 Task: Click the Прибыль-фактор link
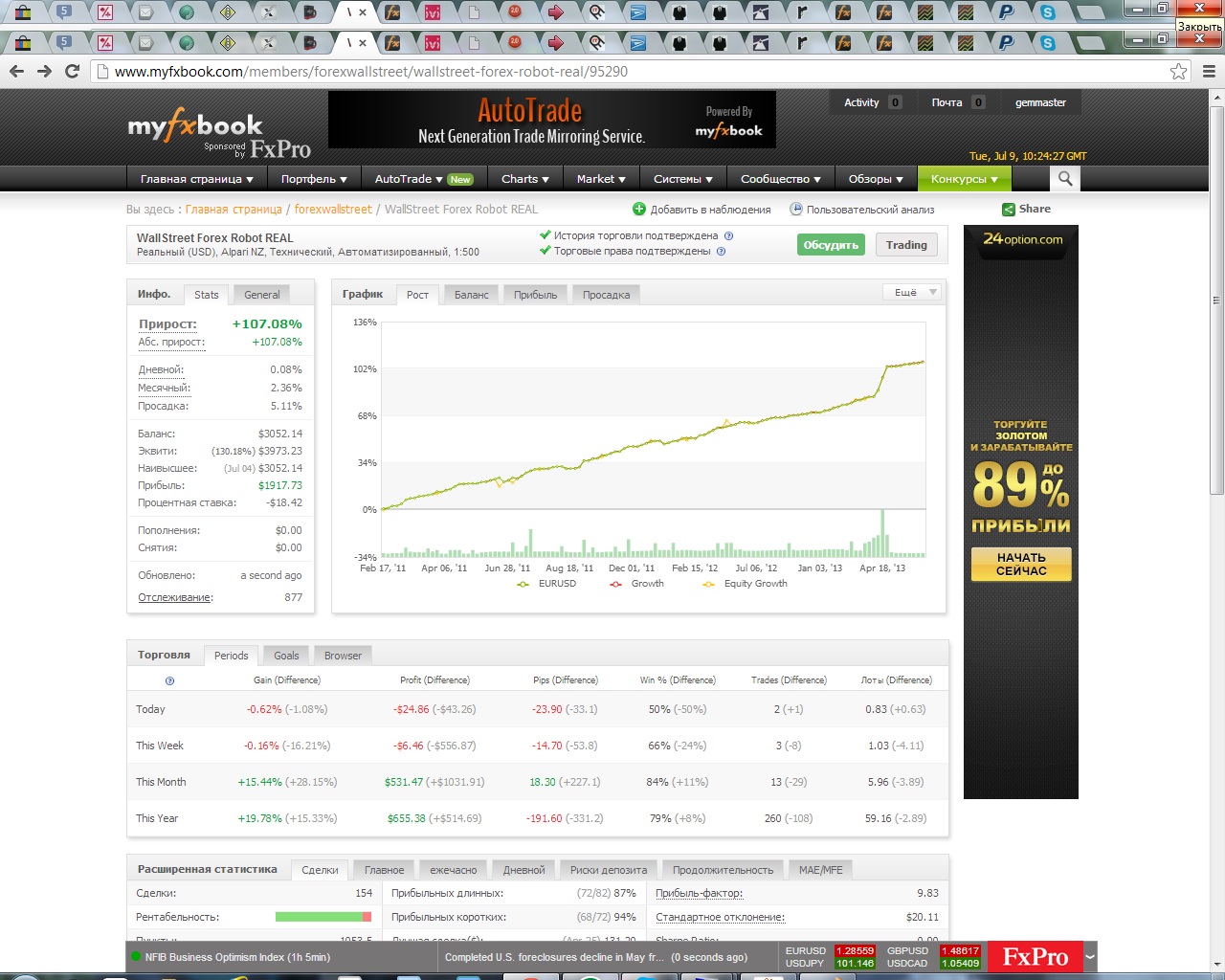[x=699, y=893]
